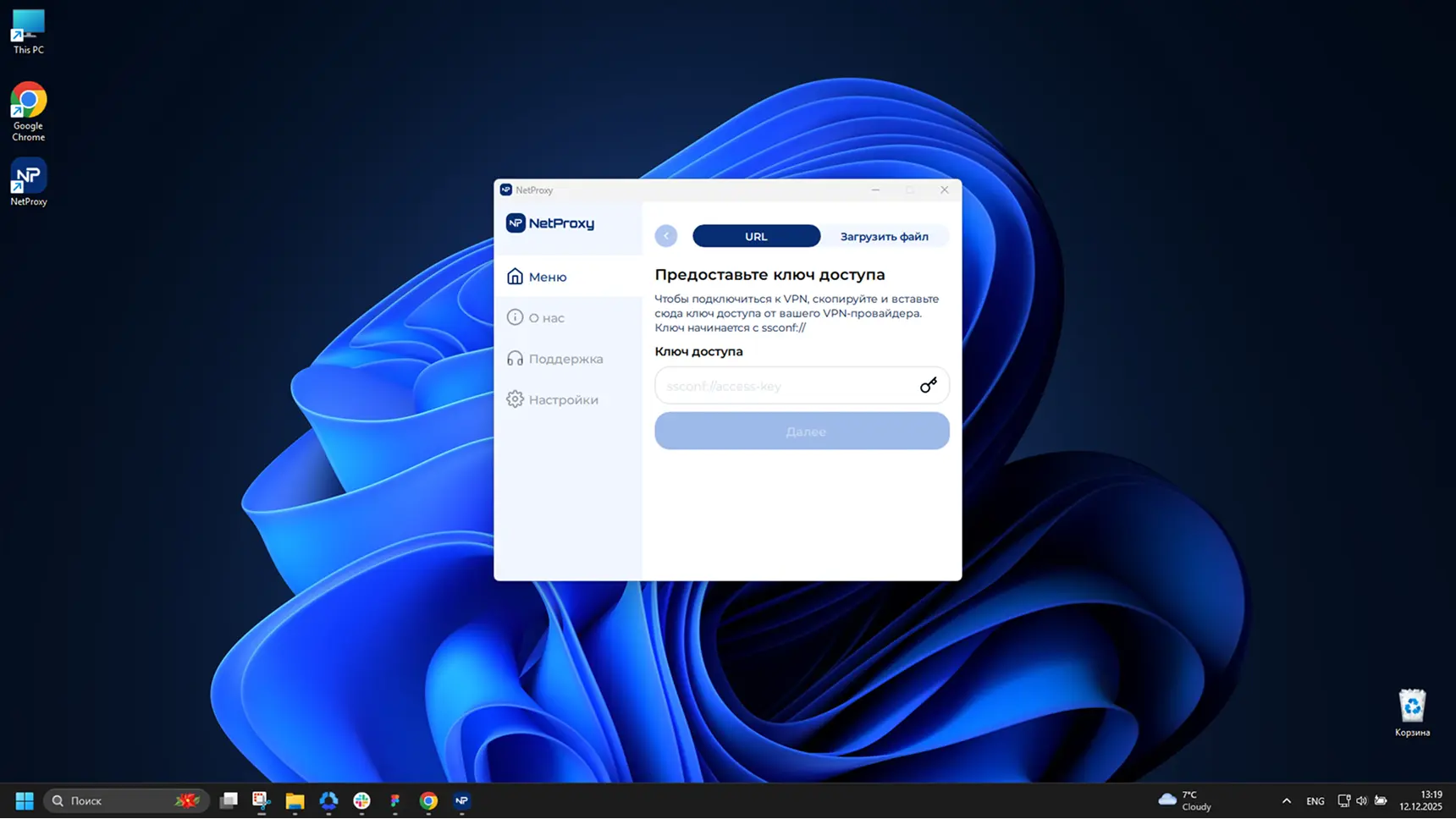This screenshot has width=1456, height=819.
Task: Open the О нас section
Action: 546,318
